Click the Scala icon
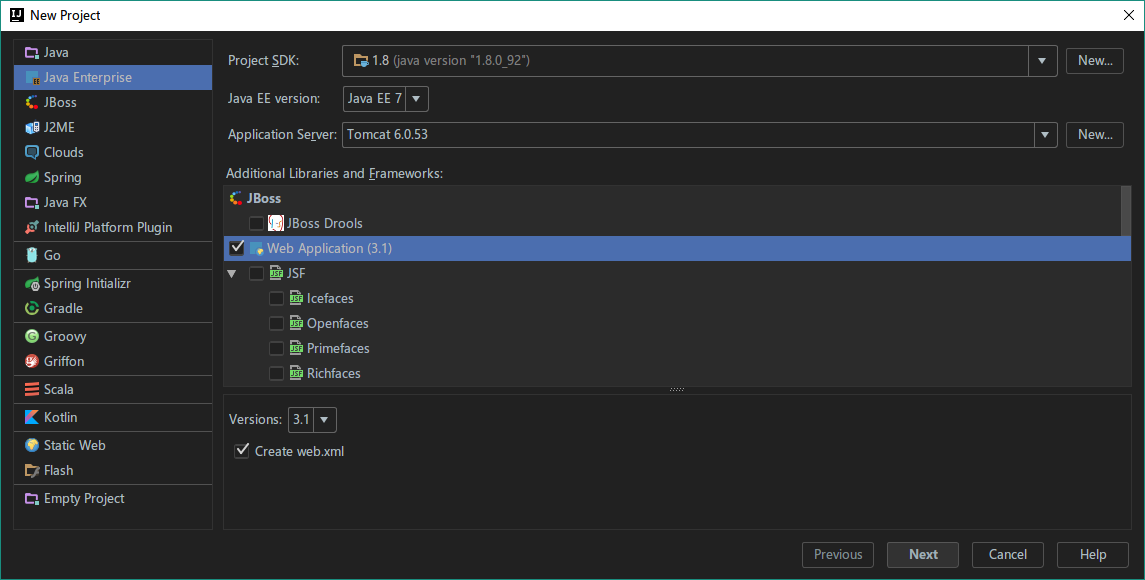 pos(31,389)
